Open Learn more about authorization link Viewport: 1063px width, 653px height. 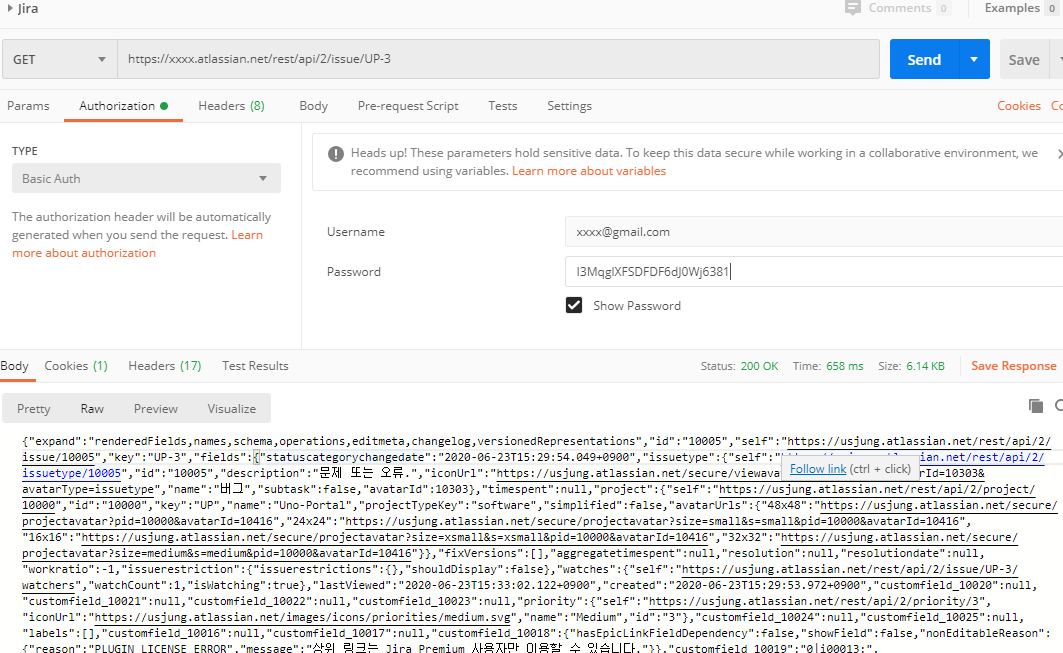click(x=138, y=243)
